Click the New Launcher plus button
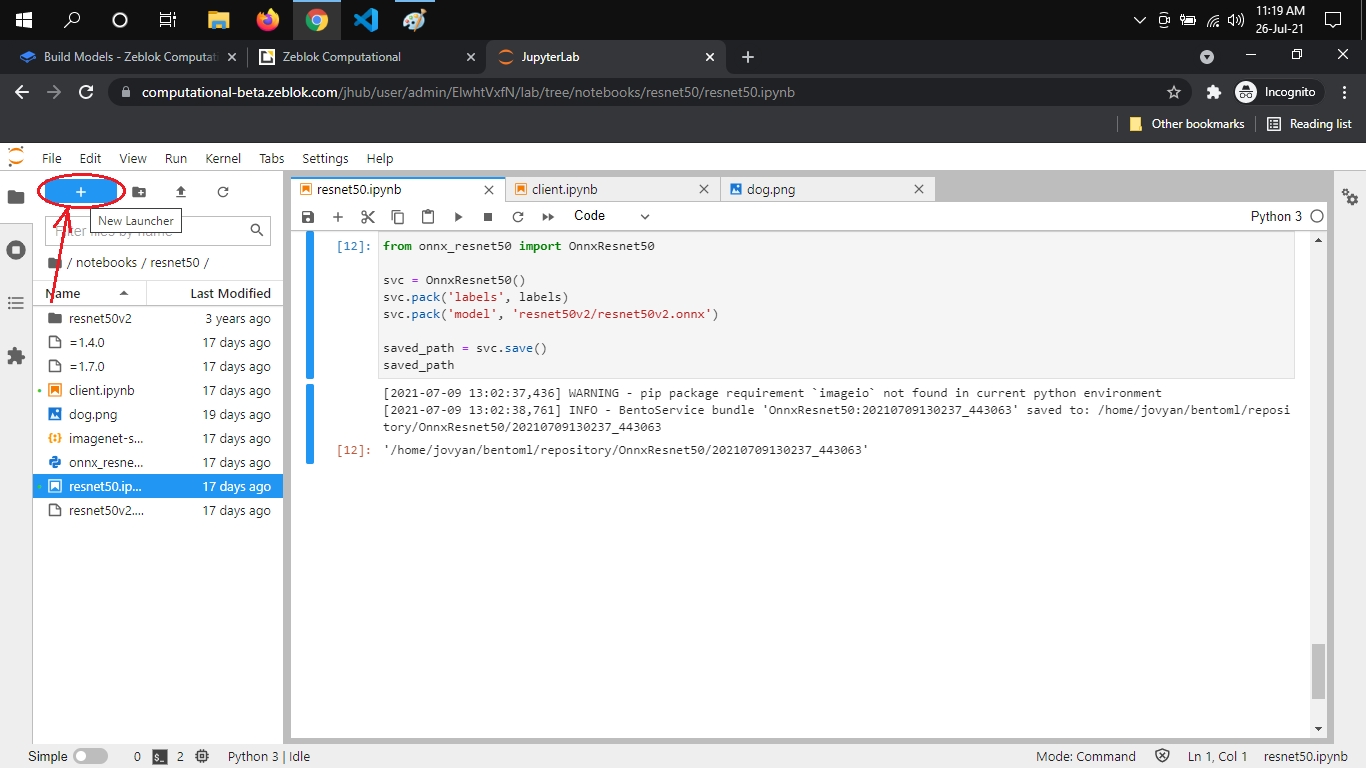 point(81,192)
